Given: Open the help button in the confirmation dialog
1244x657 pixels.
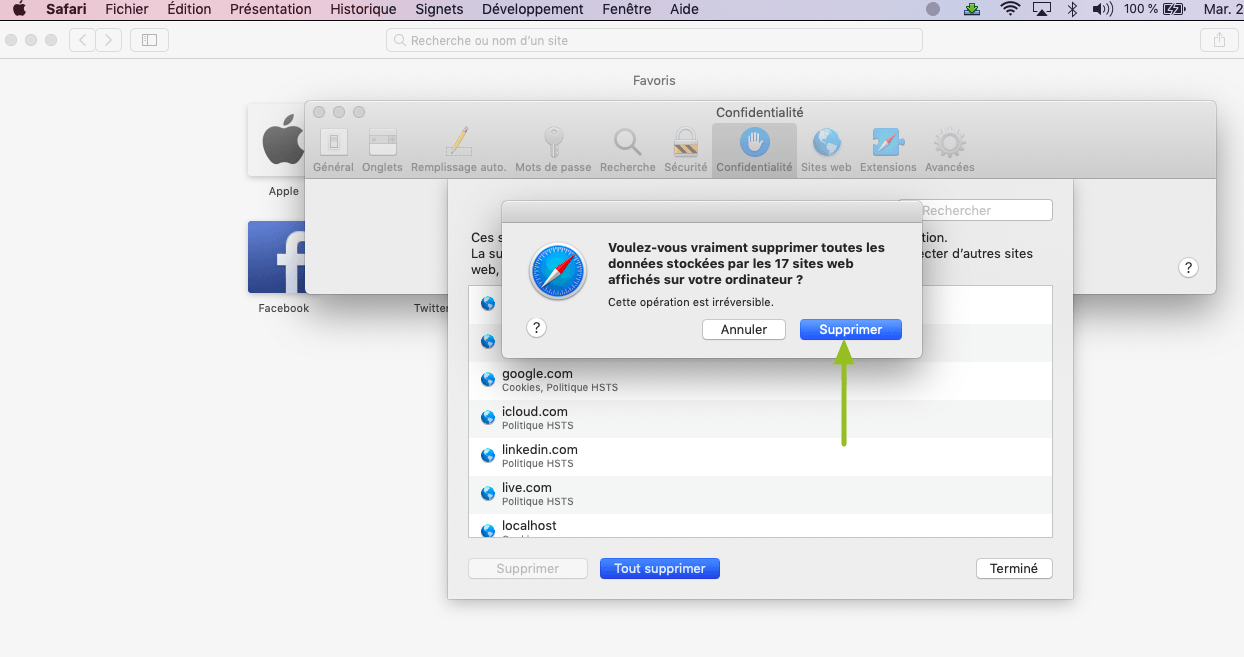Looking at the screenshot, I should tap(536, 328).
